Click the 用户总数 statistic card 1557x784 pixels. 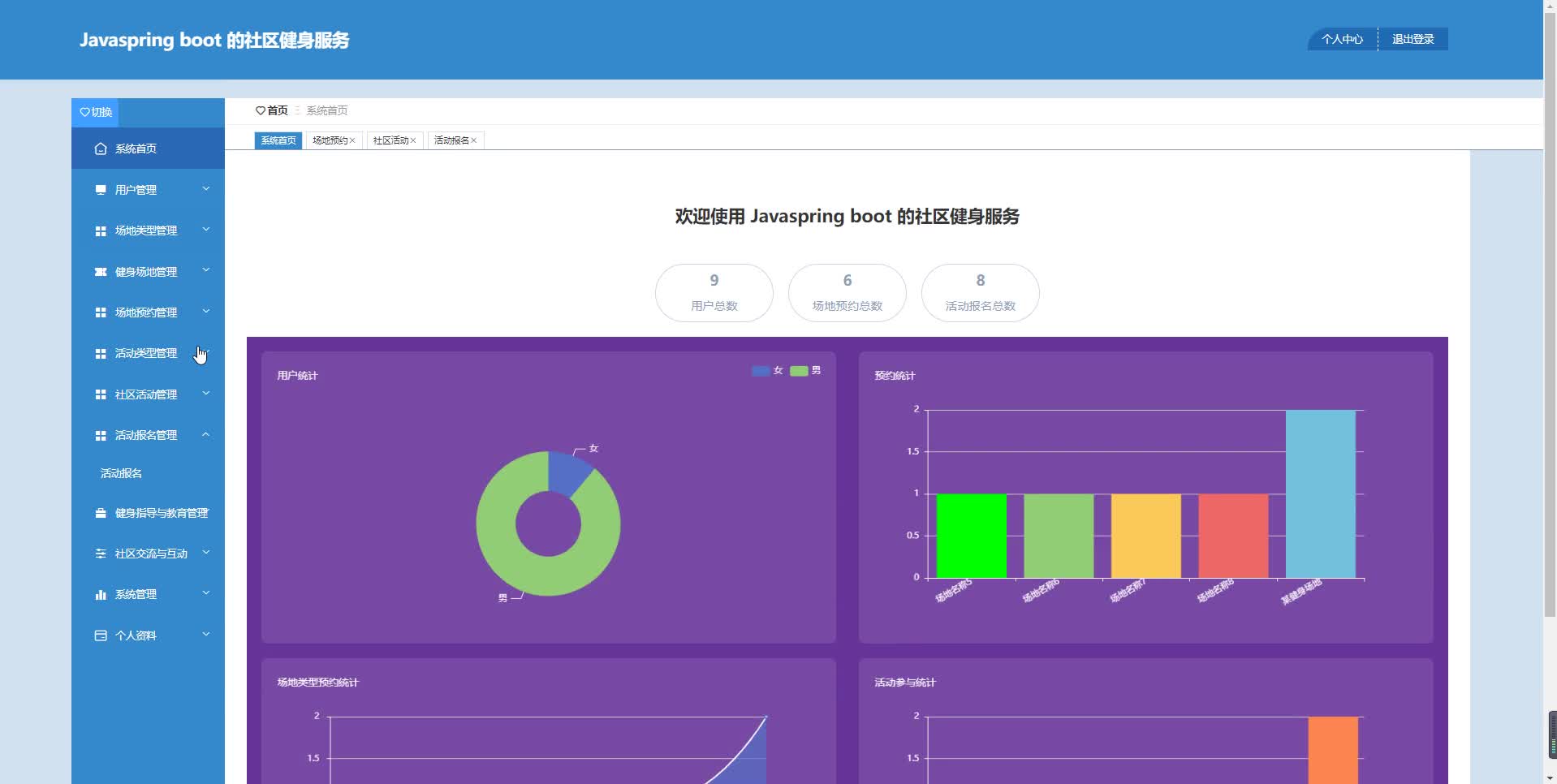[x=714, y=293]
